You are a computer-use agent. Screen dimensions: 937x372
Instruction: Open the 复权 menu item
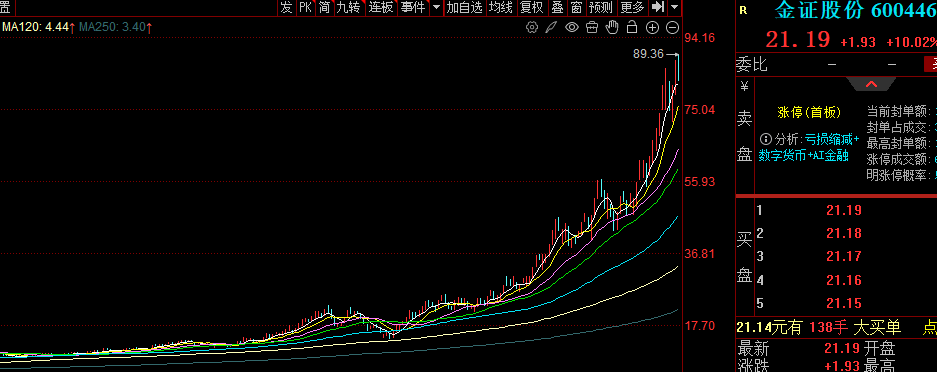(x=532, y=7)
